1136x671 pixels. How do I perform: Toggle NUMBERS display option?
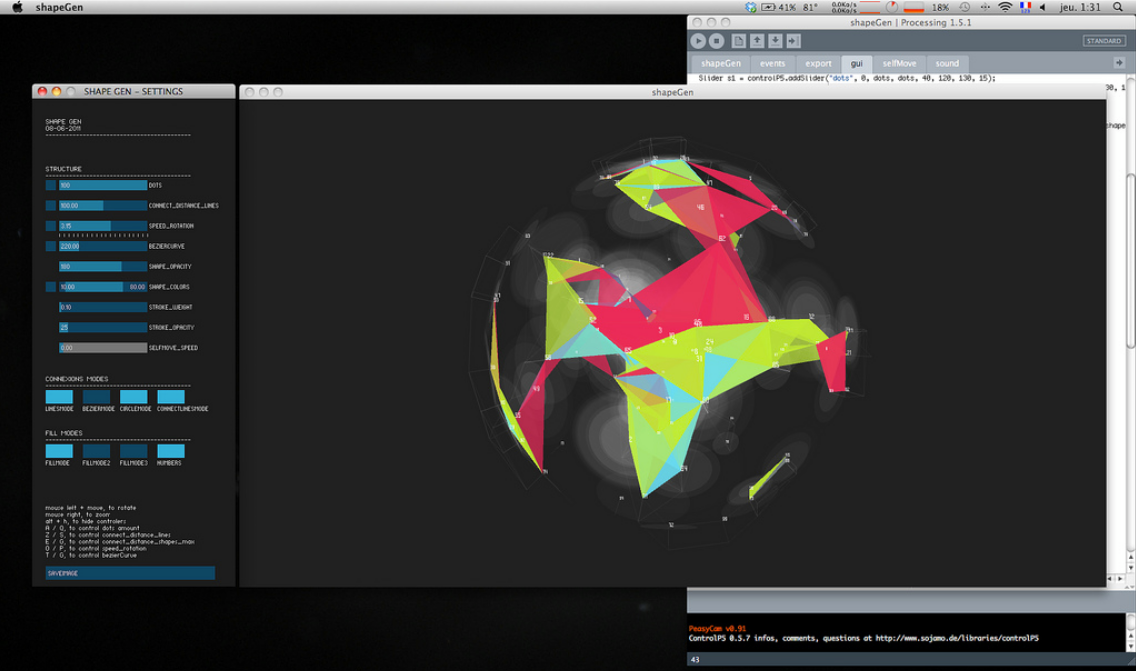click(171, 451)
